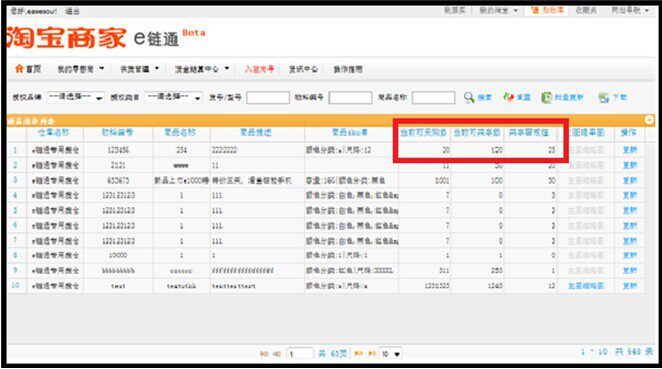Image resolution: width=662 pixels, height=369 pixels.
Task: Open the 操作指南 navigation item
Action: 348,69
